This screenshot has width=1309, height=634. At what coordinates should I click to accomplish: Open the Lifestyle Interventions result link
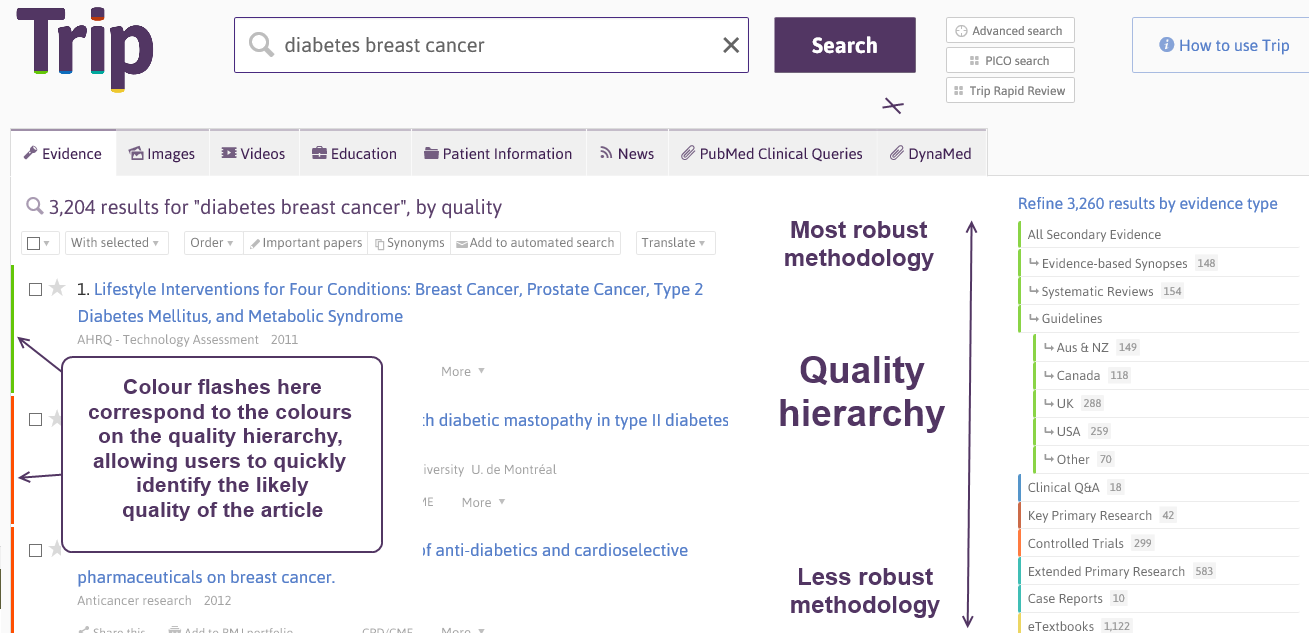[x=397, y=290]
